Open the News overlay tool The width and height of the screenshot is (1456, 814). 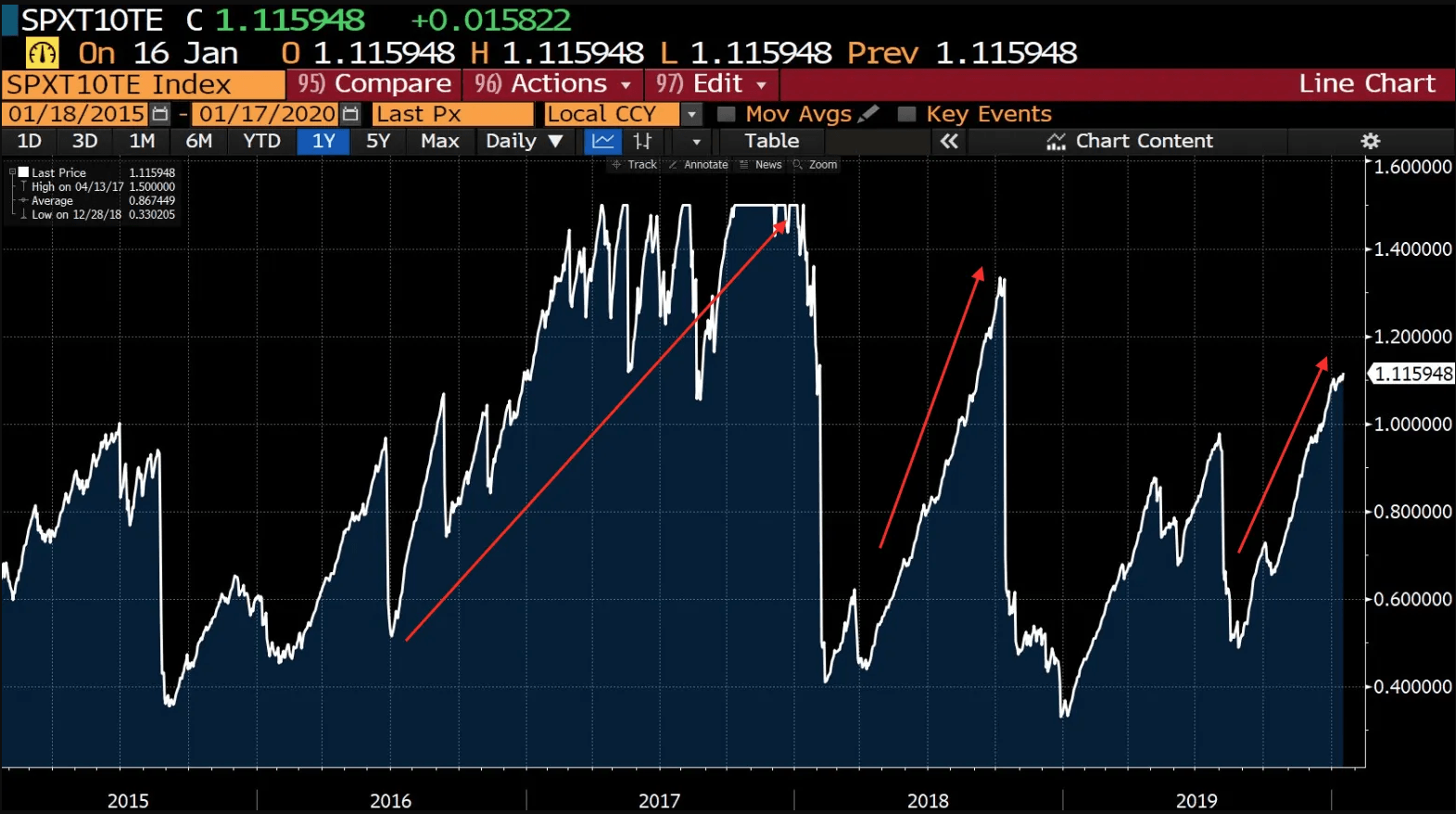pyautogui.click(x=761, y=165)
